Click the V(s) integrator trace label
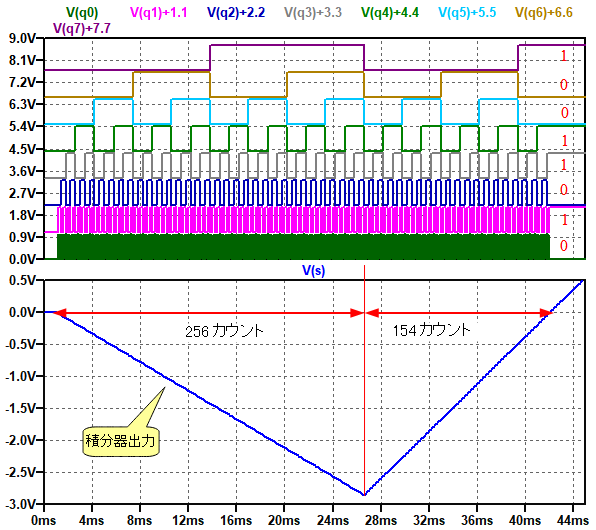 point(314,270)
